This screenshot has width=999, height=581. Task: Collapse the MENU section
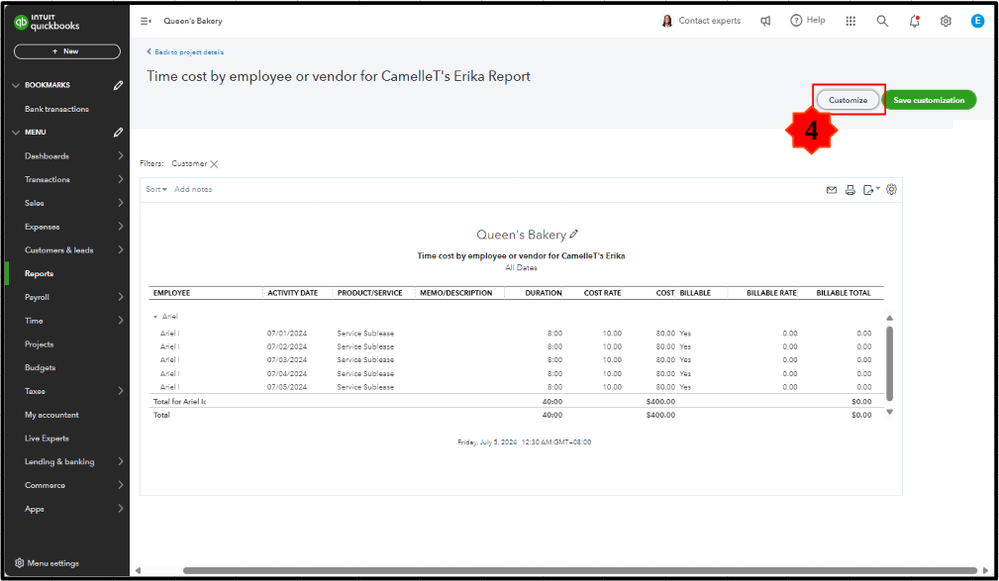click(16, 133)
